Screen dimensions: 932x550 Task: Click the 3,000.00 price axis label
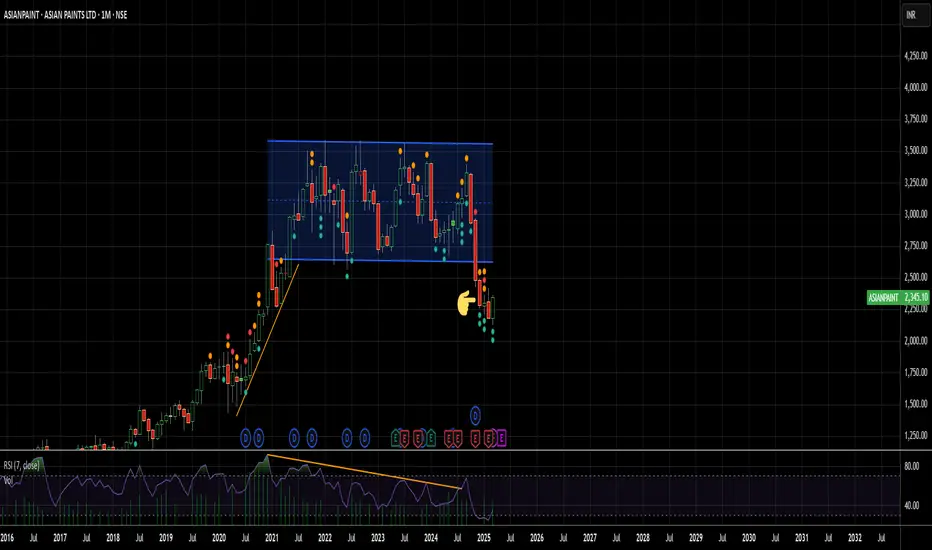[x=915, y=214]
